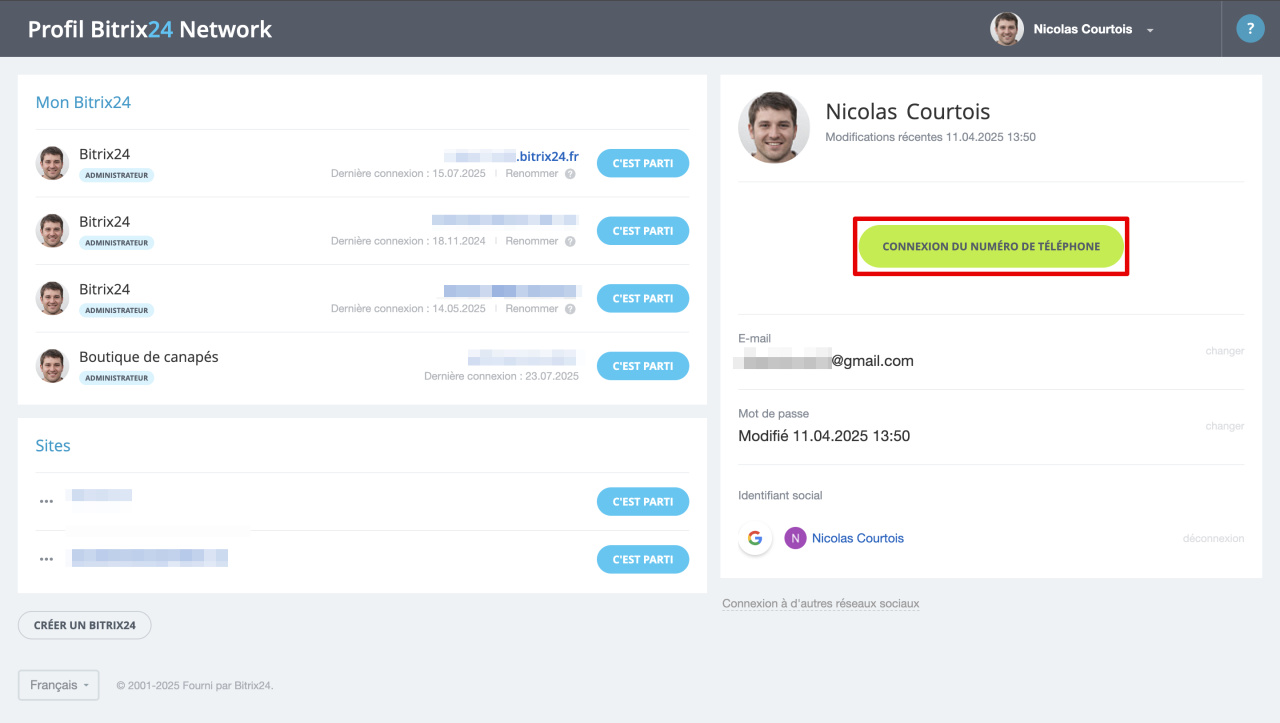Click Connexion du numéro de téléphone button
Screen dimensions: 1280x723
(991, 246)
